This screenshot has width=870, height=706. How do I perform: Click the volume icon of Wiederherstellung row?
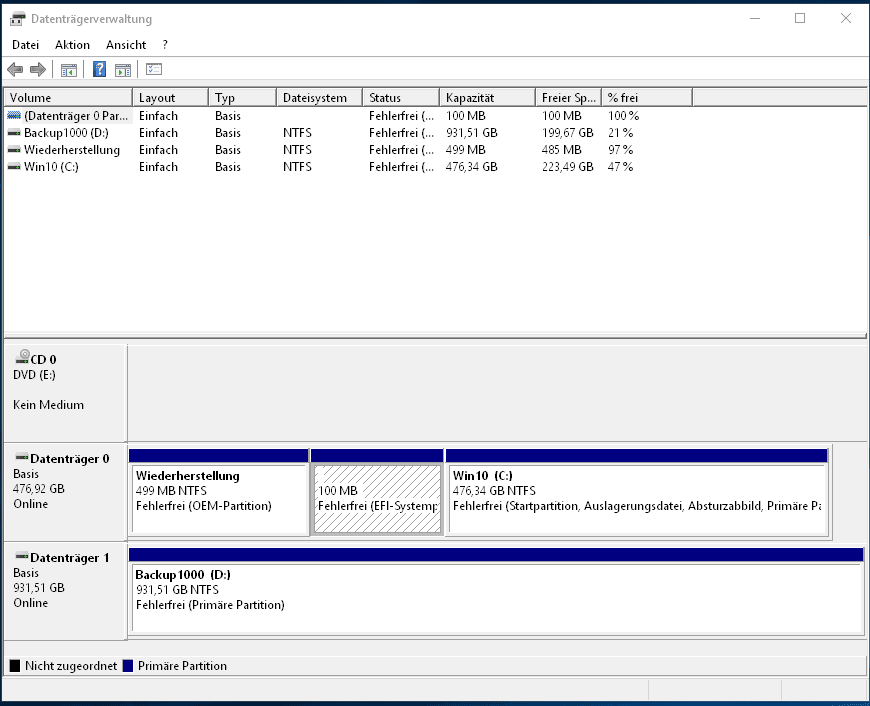pyautogui.click(x=14, y=150)
